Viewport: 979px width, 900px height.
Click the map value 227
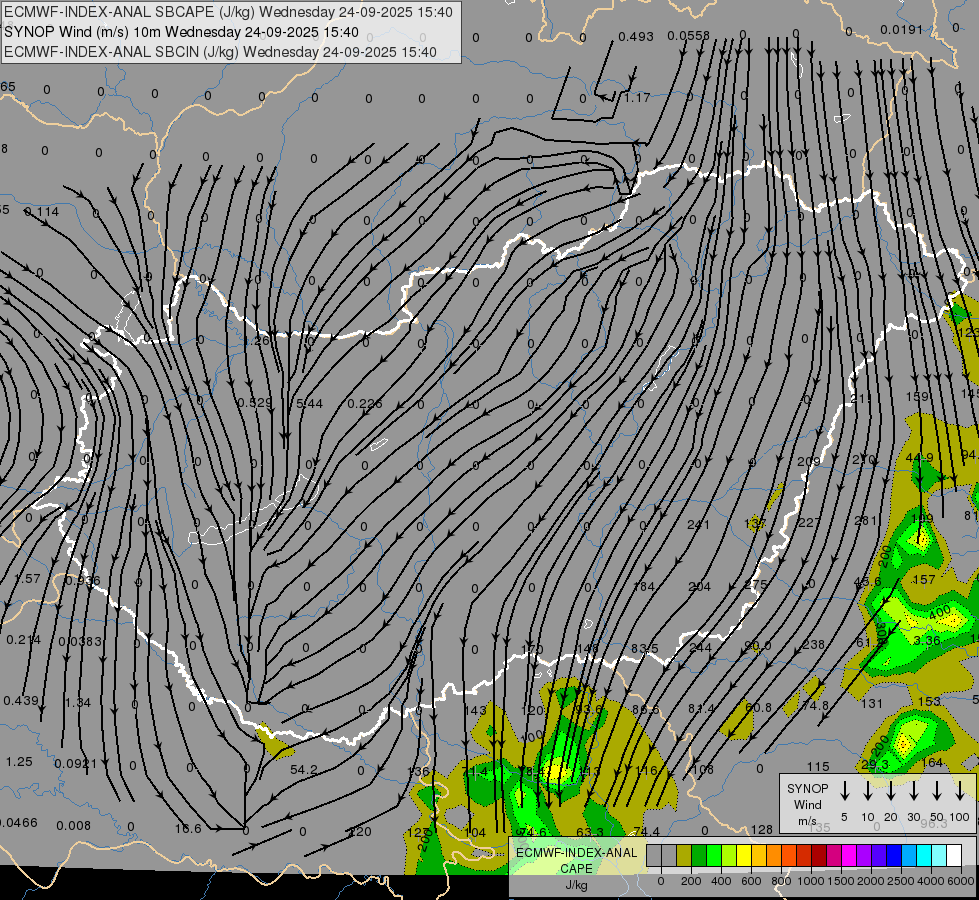point(809,522)
